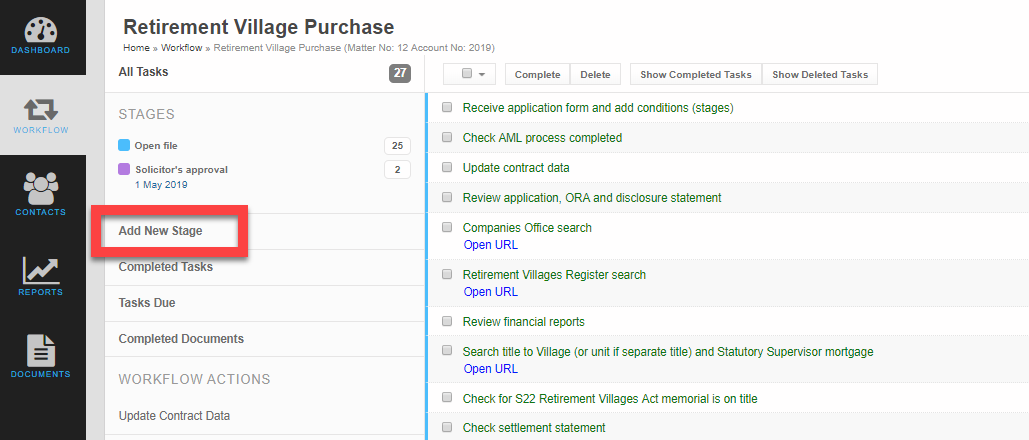The width and height of the screenshot is (1029, 440).
Task: Tick the Check AML process completed checkbox
Action: point(447,138)
